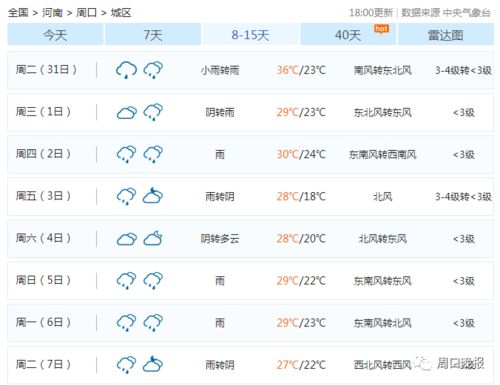Screen dimensions: 500x385
Task: Click the rain day icon for 周五 (3日)
Action: pyautogui.click(x=126, y=196)
